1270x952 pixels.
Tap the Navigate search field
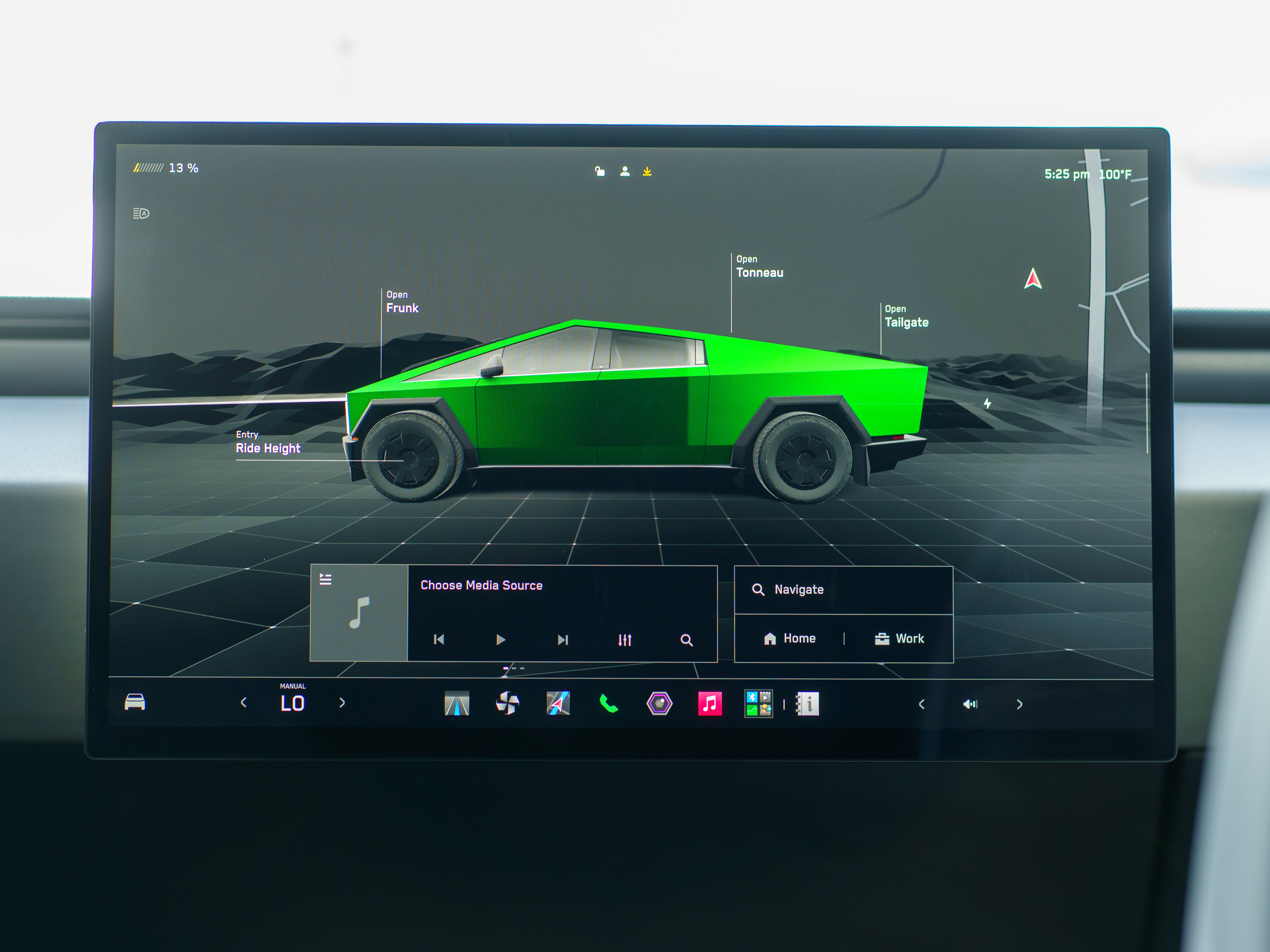(x=844, y=590)
